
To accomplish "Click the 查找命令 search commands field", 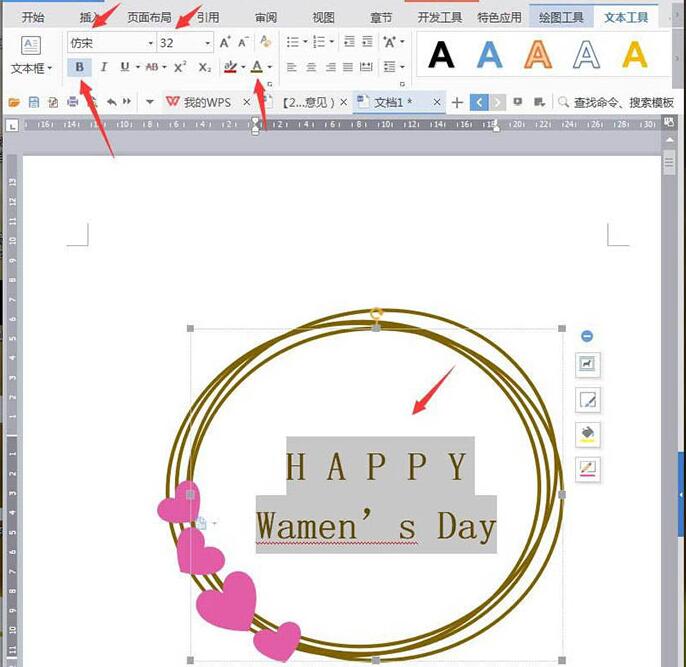I will pos(622,102).
